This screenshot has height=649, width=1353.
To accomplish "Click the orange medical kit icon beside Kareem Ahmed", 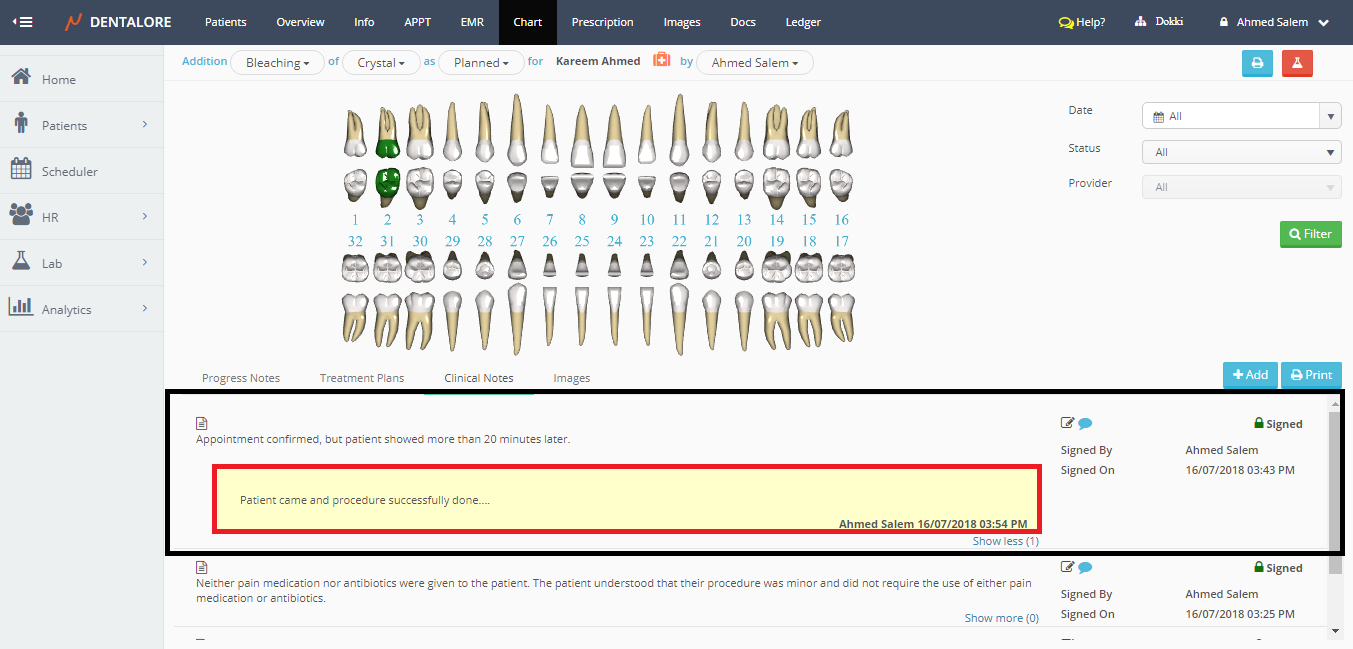I will (661, 61).
